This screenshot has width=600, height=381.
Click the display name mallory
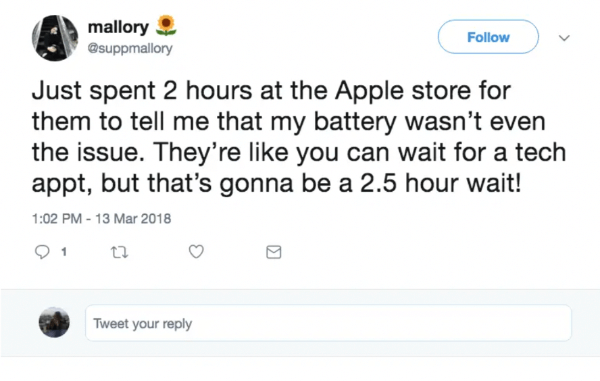tap(118, 27)
